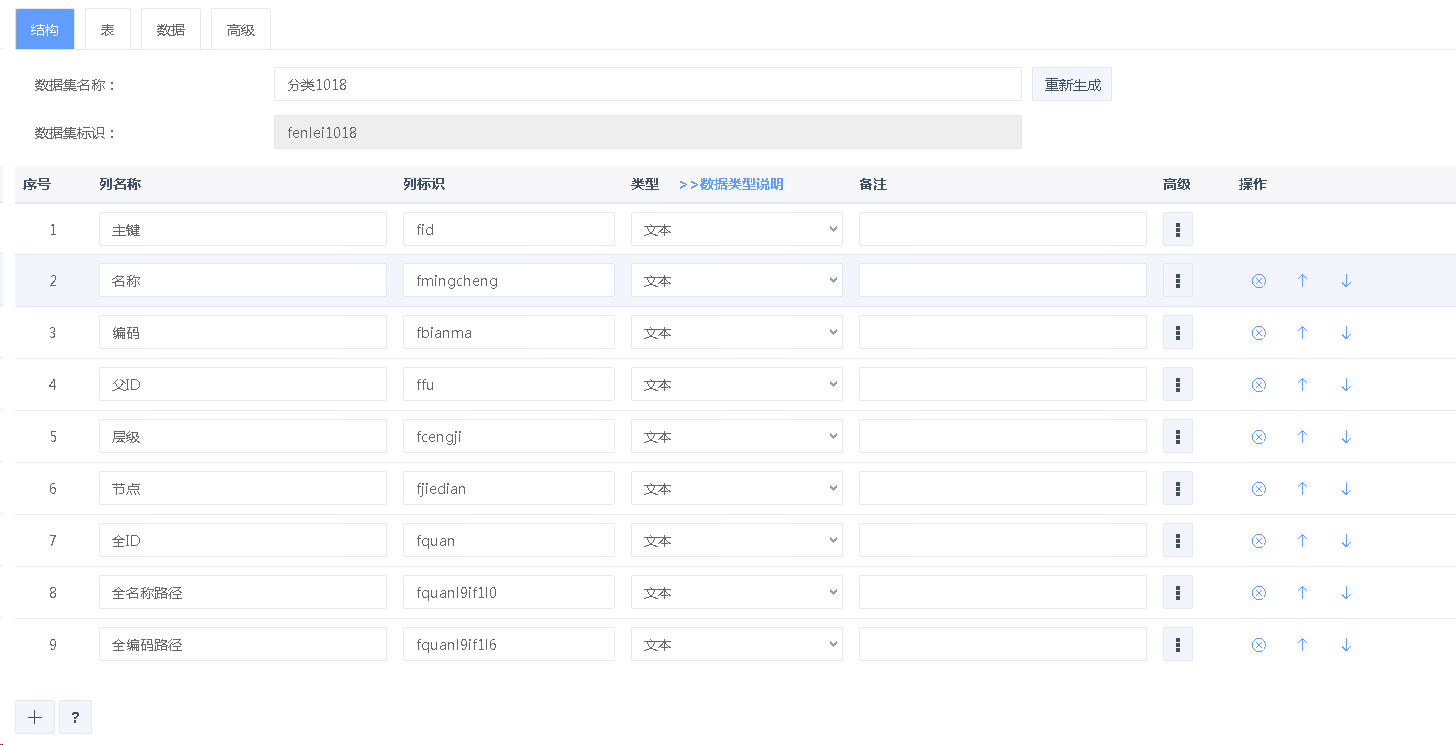Viewport: 1456px width, 745px height.
Task: Move the 父ID row down
Action: (x=1346, y=385)
